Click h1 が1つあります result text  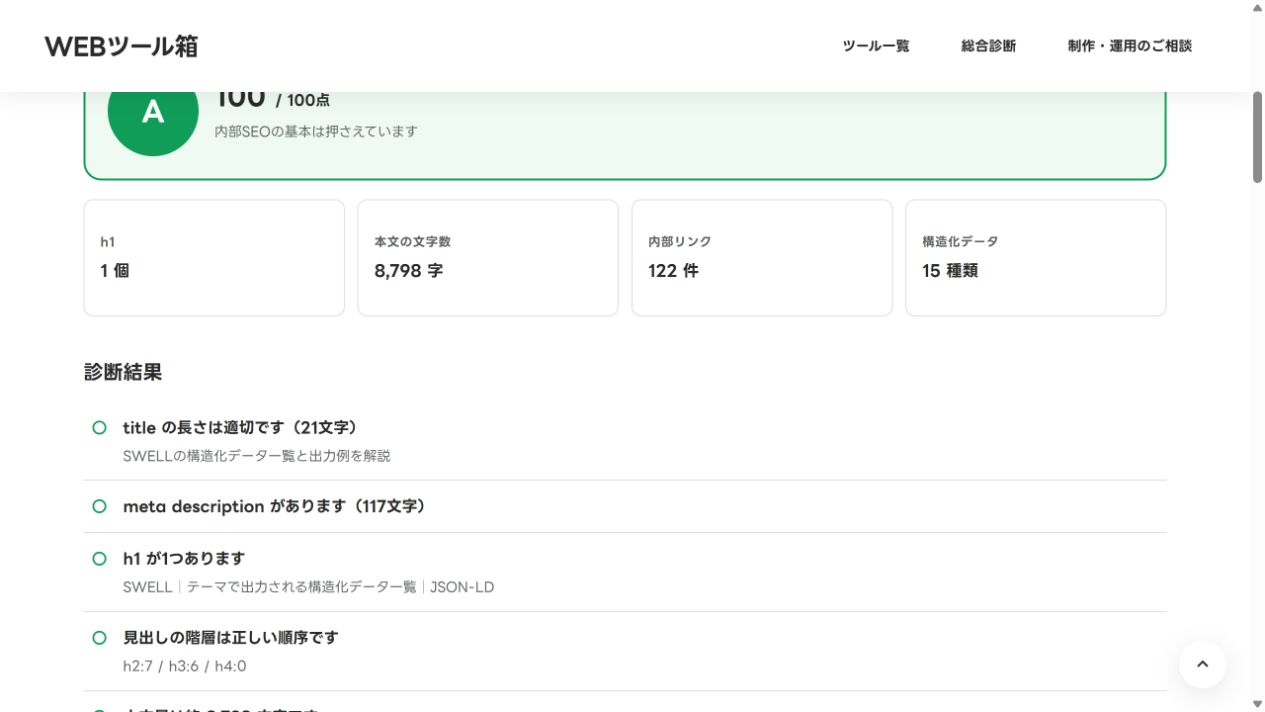[x=184, y=559]
